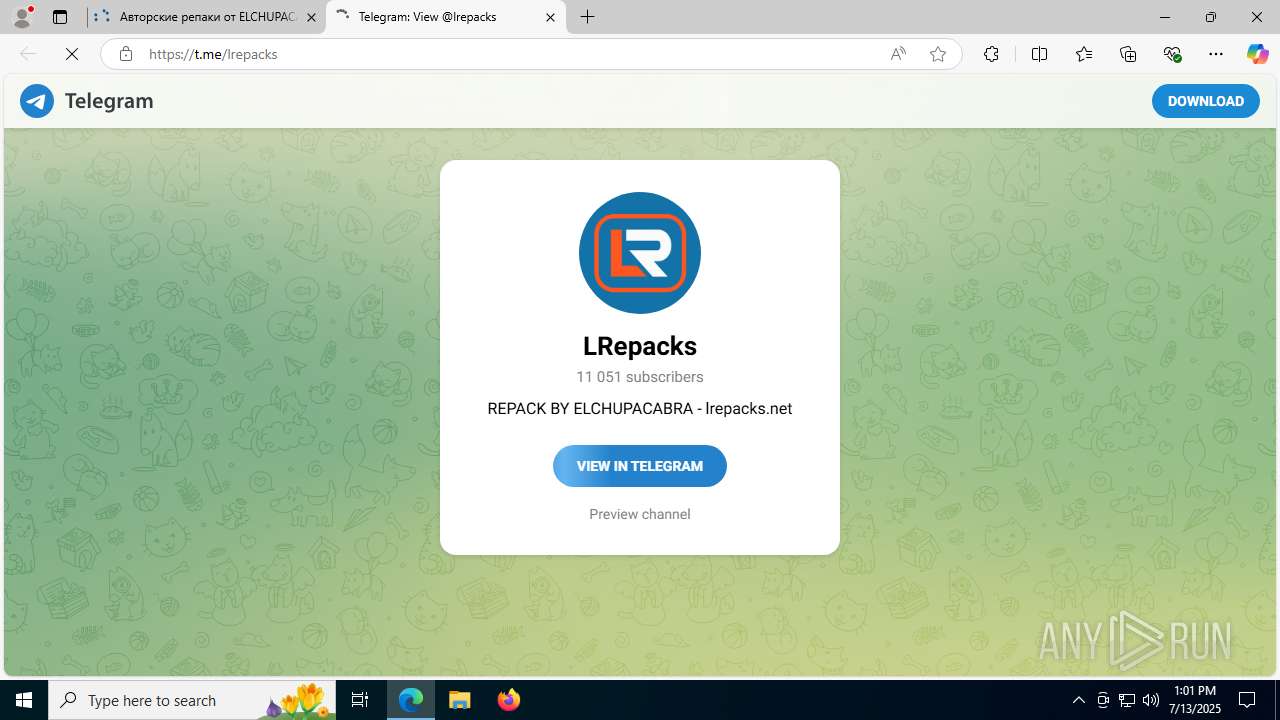1280x720 pixels.
Task: Click the Telegram logo in header
Action: [37, 101]
